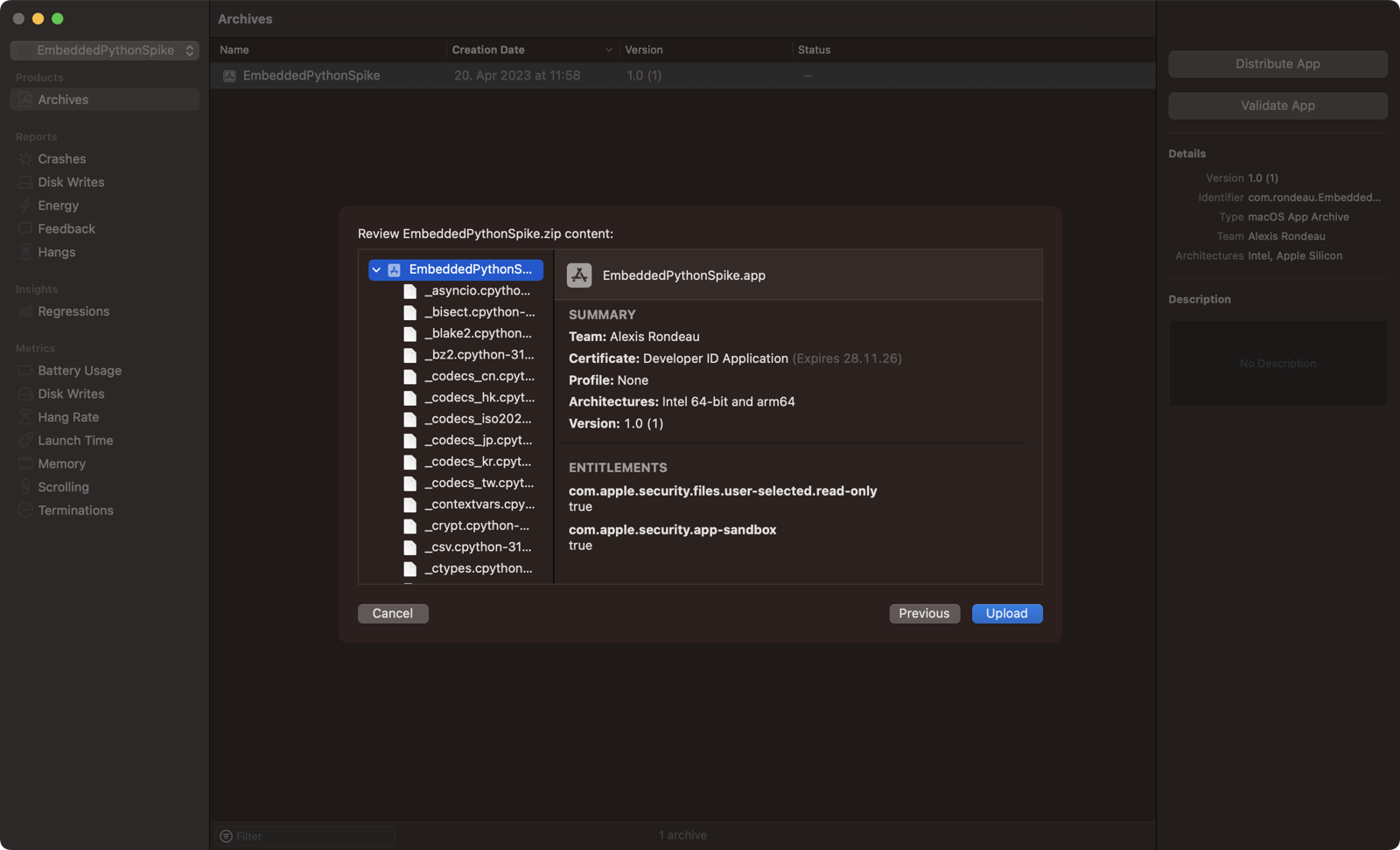Screen dimensions: 1400x850
Task: Go back with the Previous button
Action: click(x=924, y=614)
